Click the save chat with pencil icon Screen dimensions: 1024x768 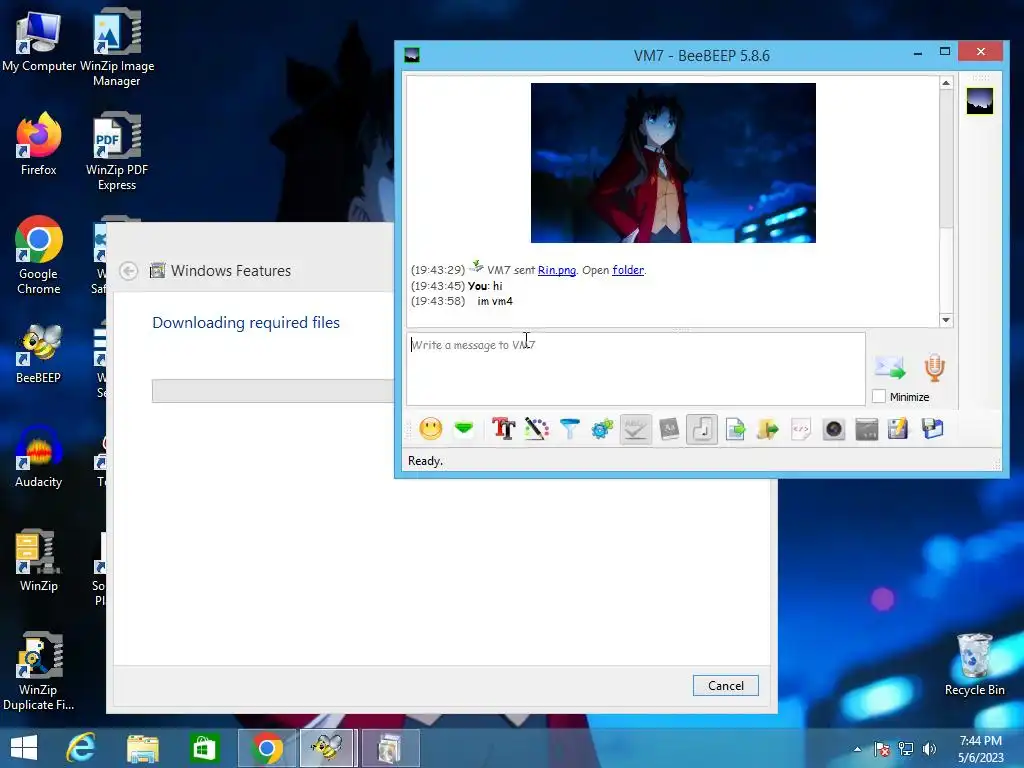point(899,429)
